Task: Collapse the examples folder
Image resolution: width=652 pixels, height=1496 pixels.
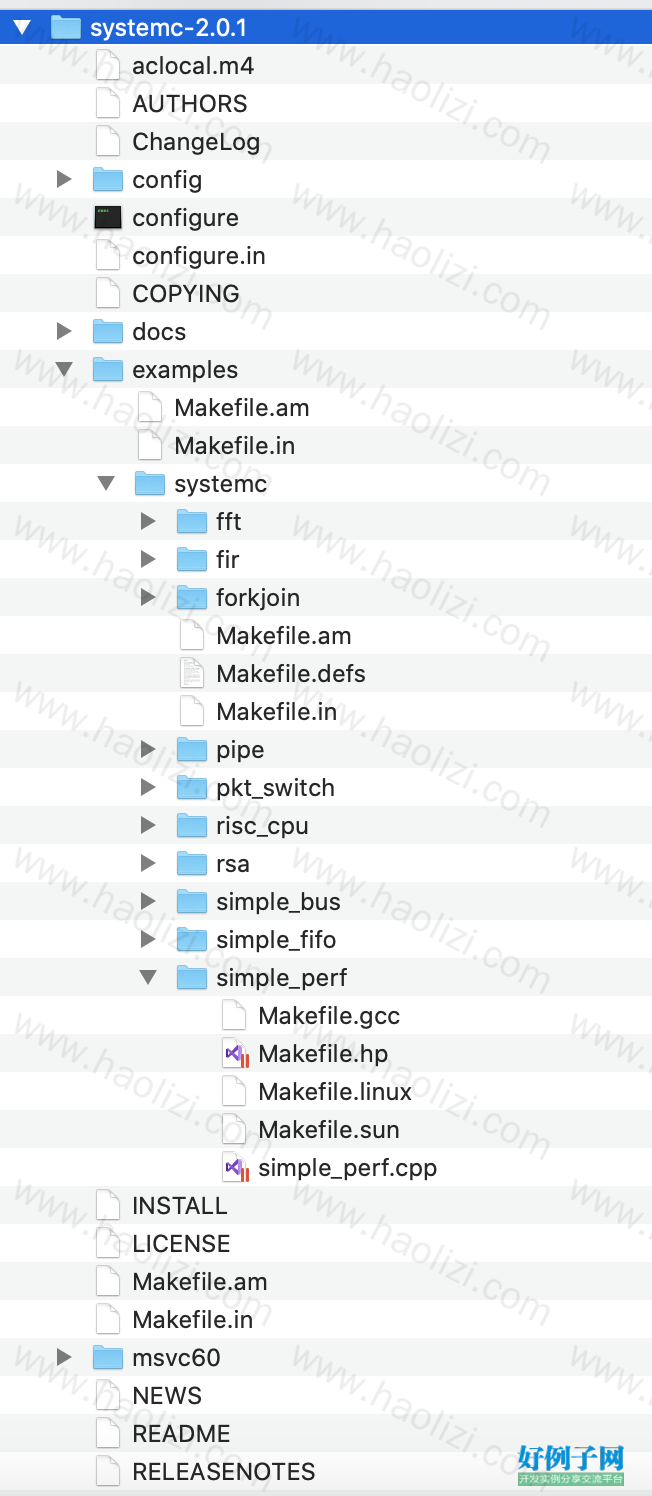Action: click(64, 370)
